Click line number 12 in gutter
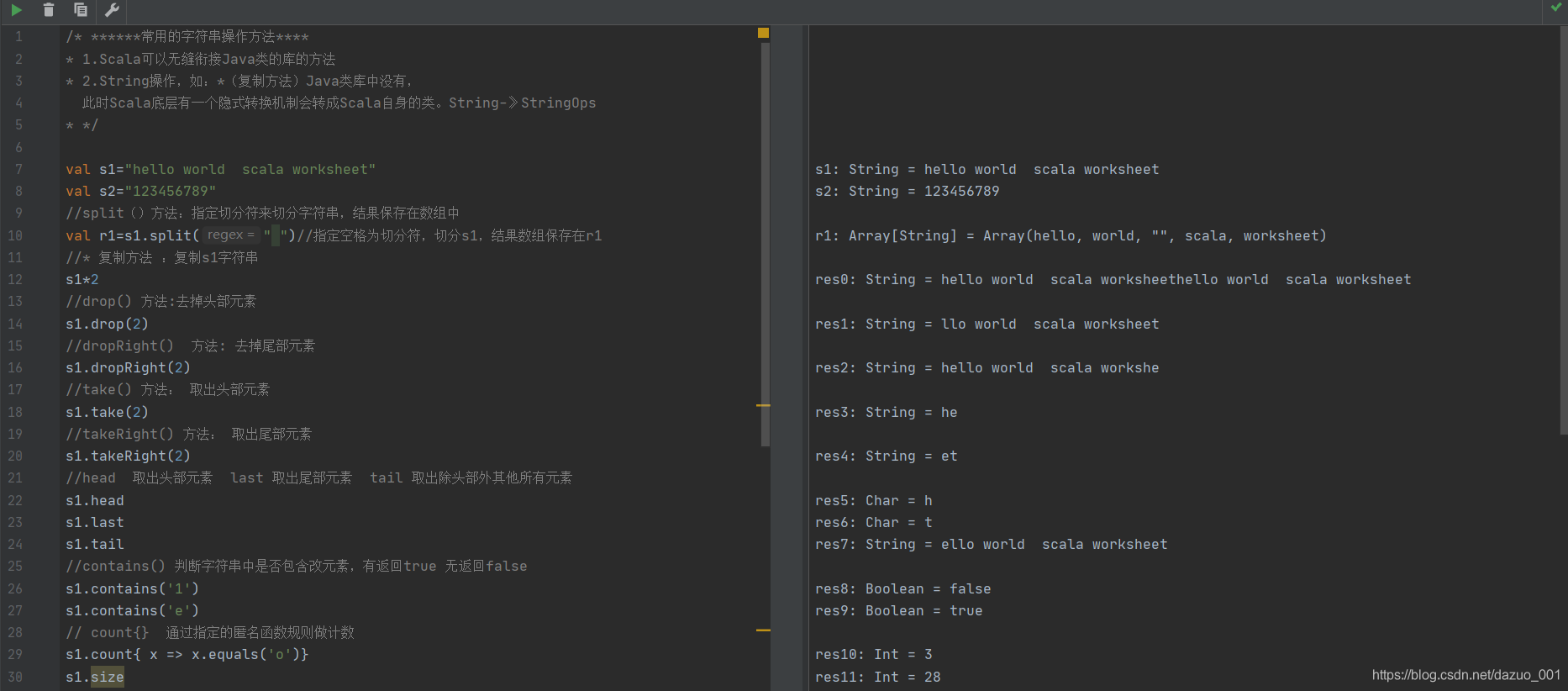Viewport: 1568px width, 691px height. pyautogui.click(x=15, y=280)
